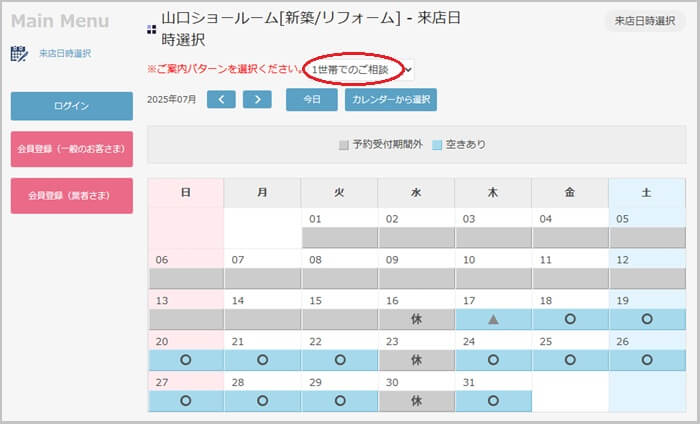Viewport: 700px width, 424px height.
Task: Click the 来店日時選択 sidebar menu link
Action: 65,53
